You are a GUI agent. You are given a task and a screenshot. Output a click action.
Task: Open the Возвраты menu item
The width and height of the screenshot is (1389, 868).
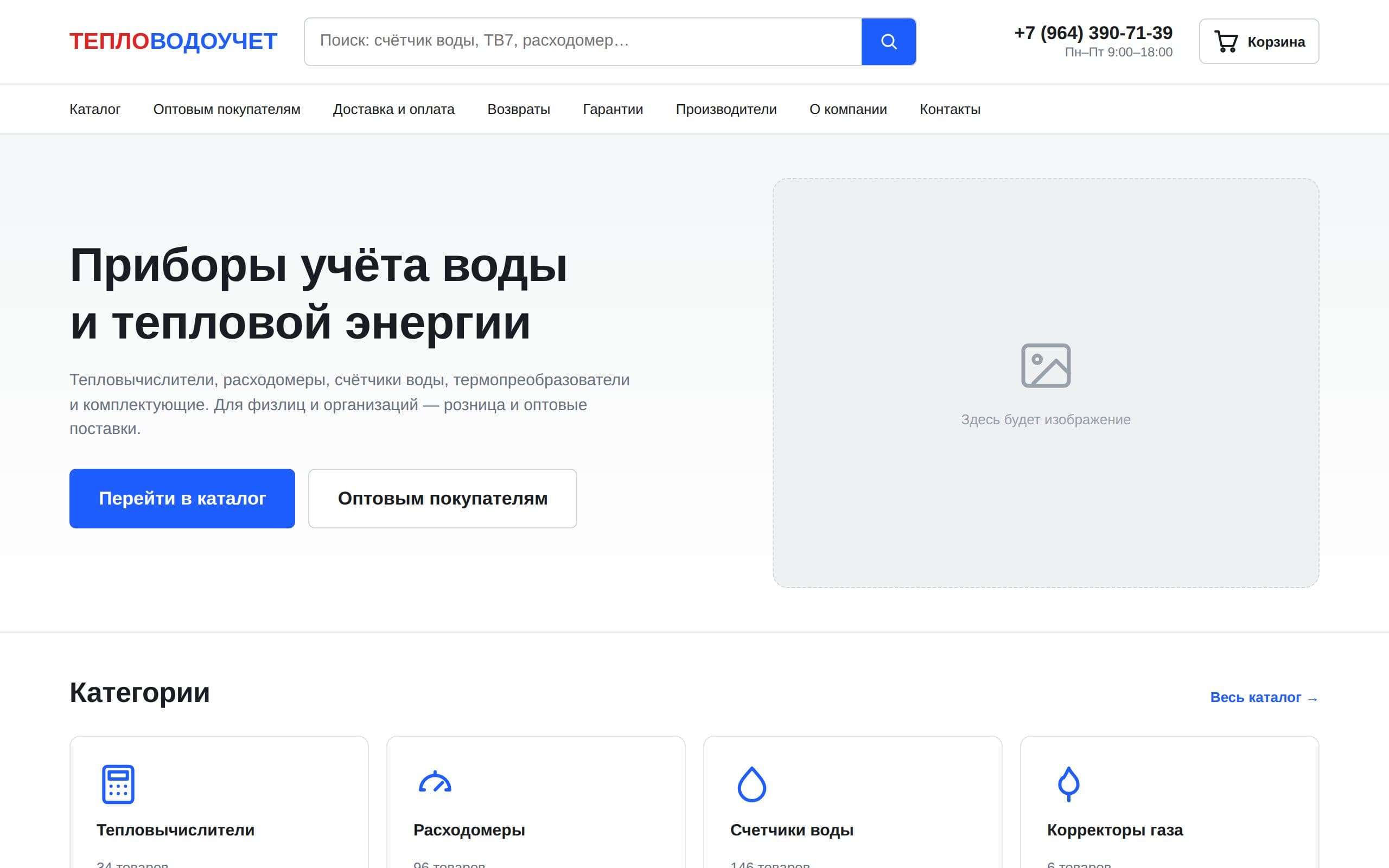[x=519, y=109]
